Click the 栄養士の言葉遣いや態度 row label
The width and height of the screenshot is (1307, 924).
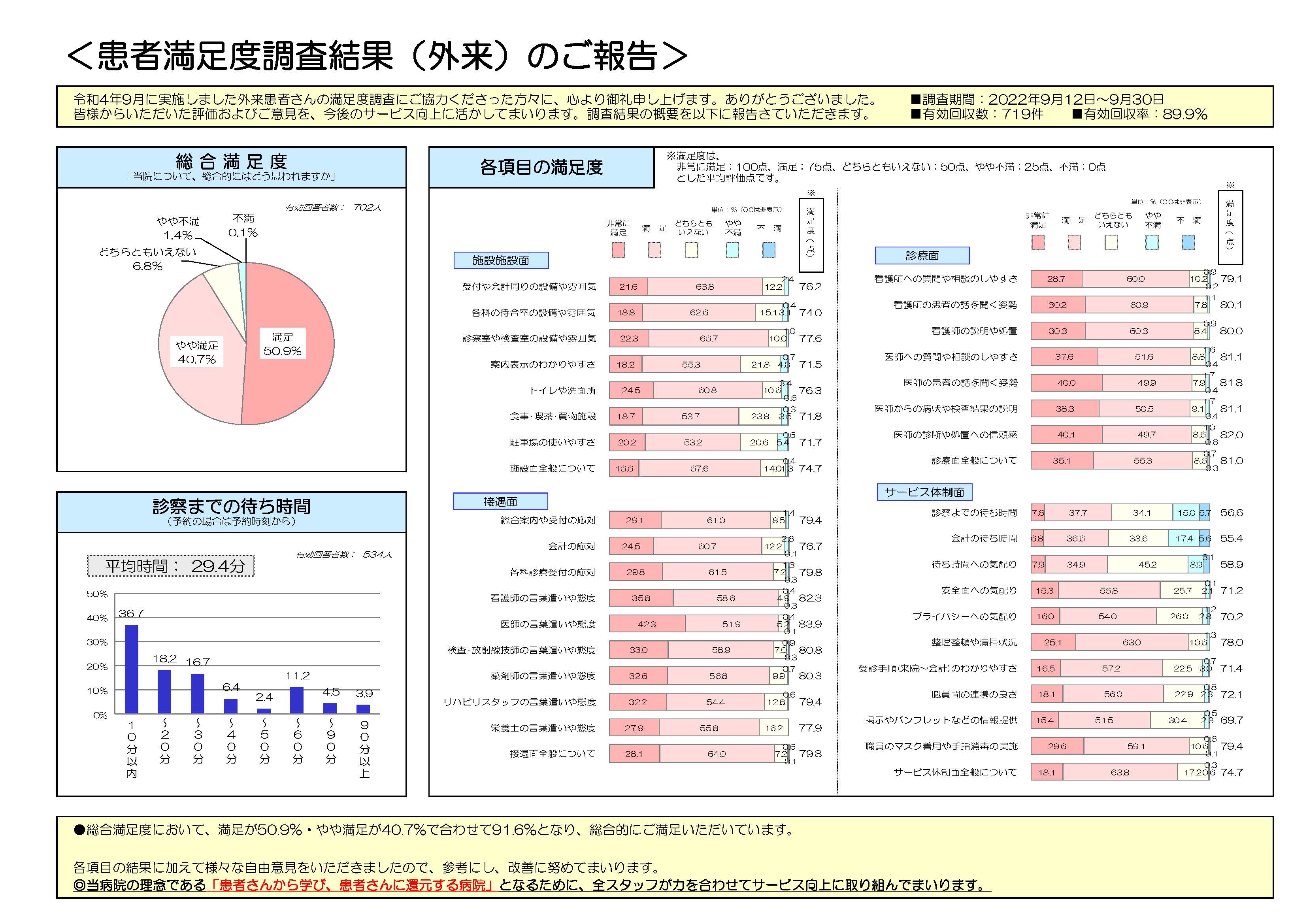(543, 728)
